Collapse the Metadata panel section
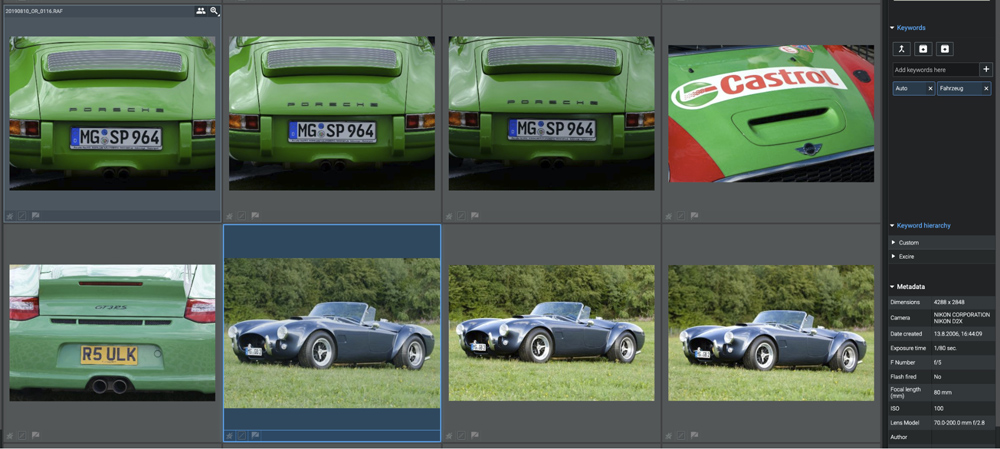1000x449 pixels. 892,287
